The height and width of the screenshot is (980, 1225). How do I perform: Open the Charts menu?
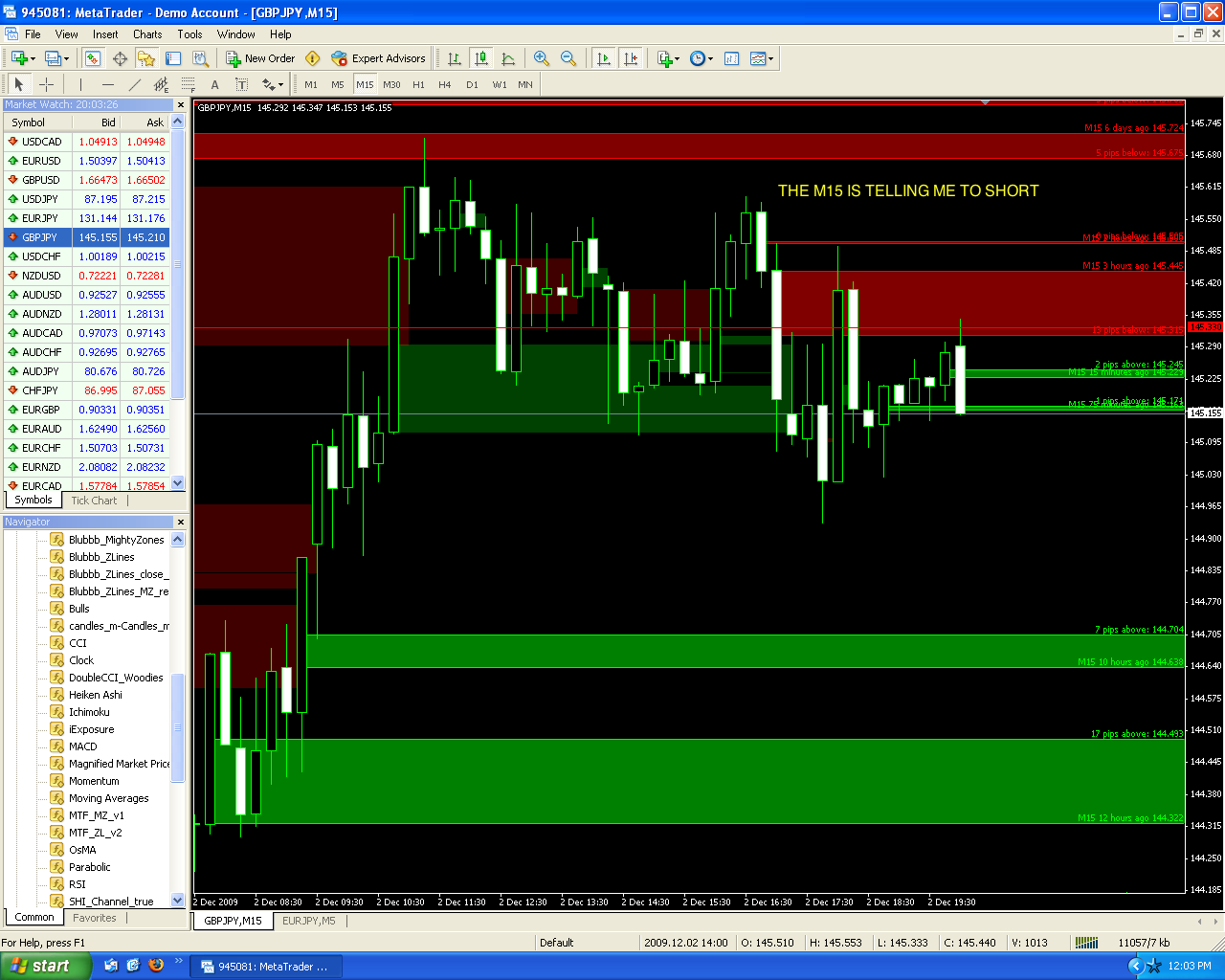point(147,34)
